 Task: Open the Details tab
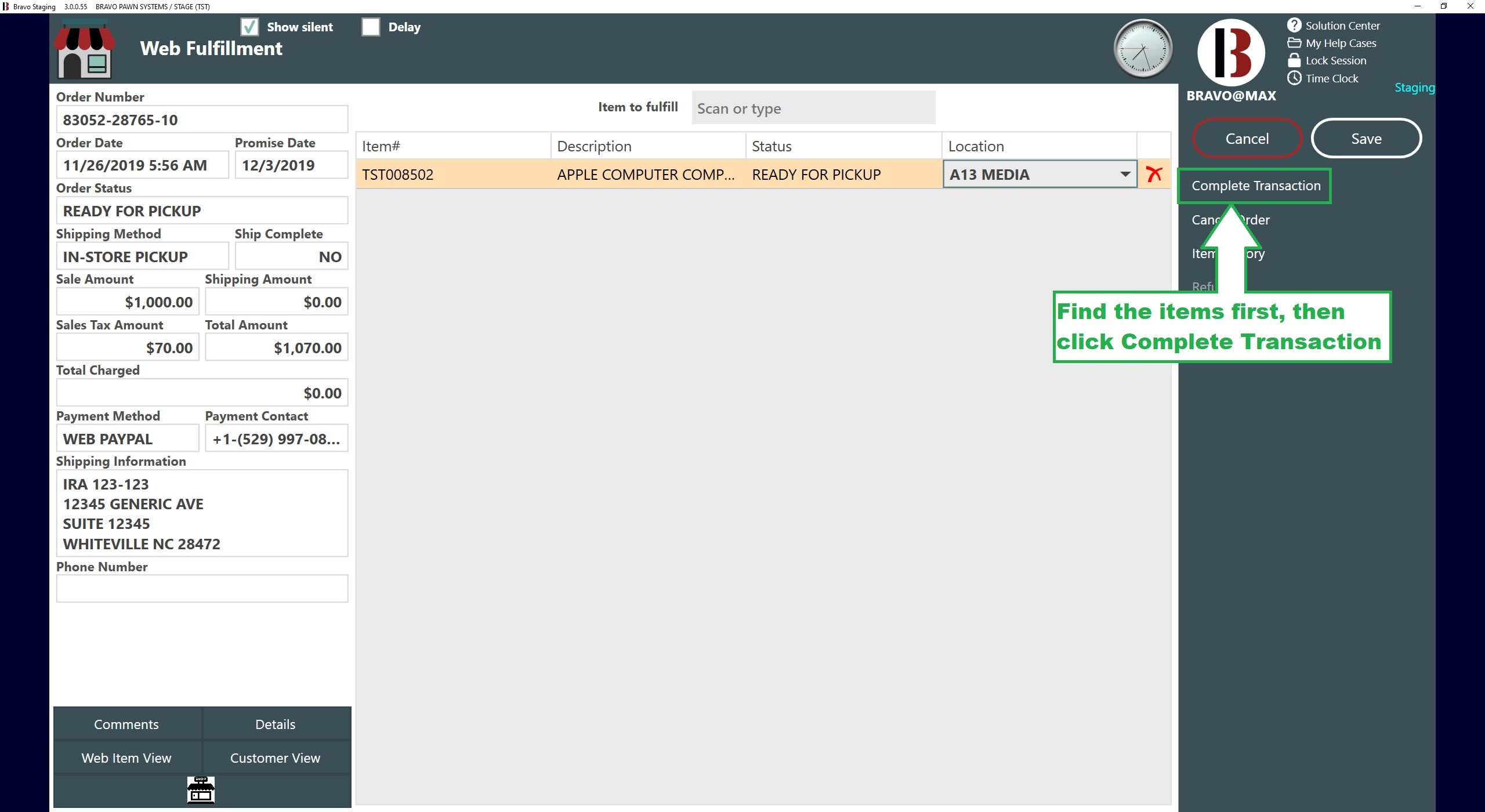[x=275, y=724]
